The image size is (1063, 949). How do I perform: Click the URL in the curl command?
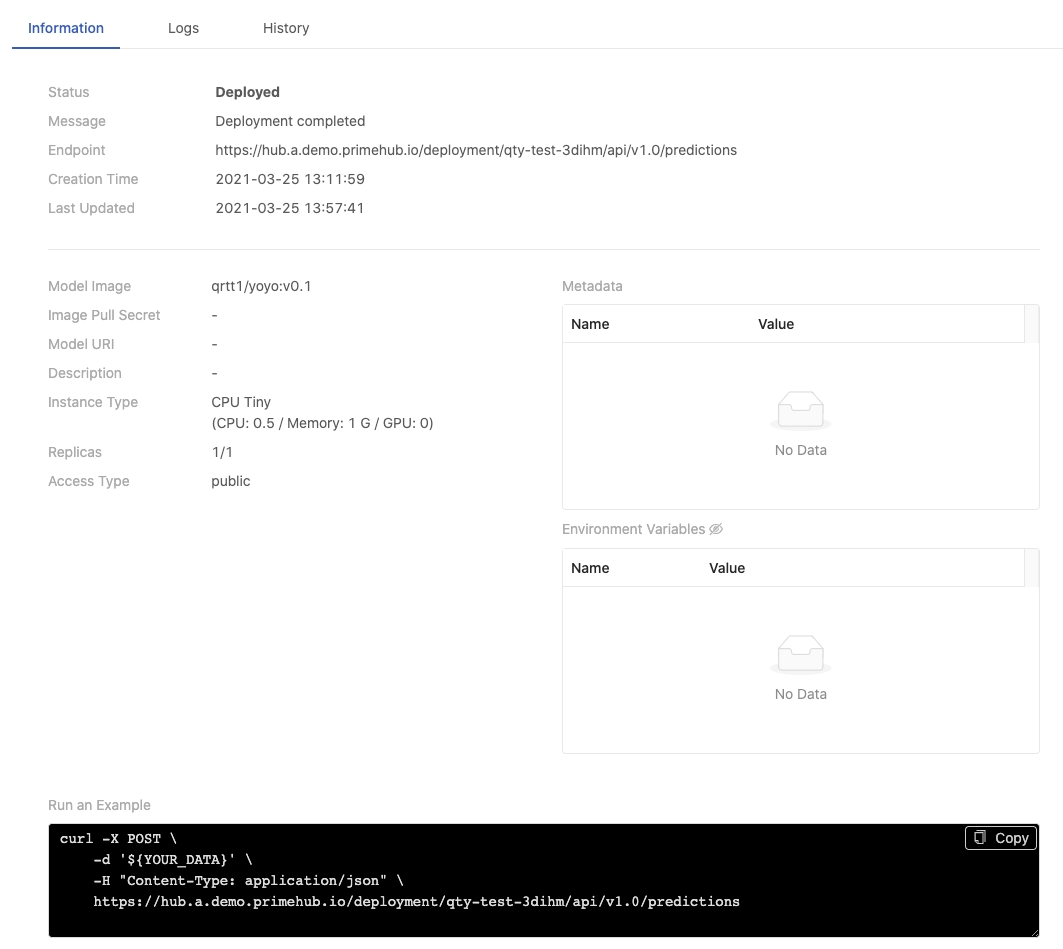coord(416,902)
